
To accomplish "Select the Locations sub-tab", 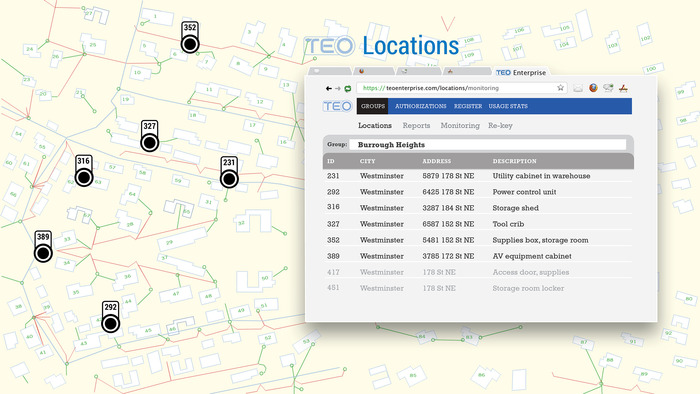I will point(375,125).
